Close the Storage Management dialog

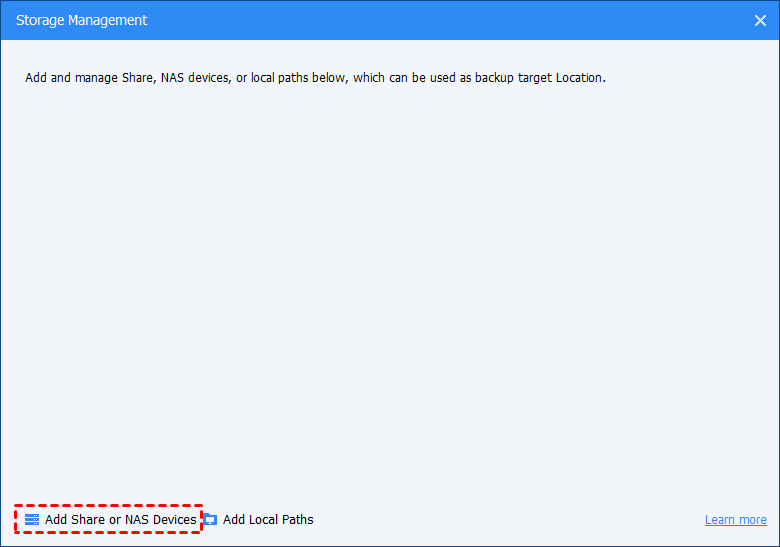point(760,20)
